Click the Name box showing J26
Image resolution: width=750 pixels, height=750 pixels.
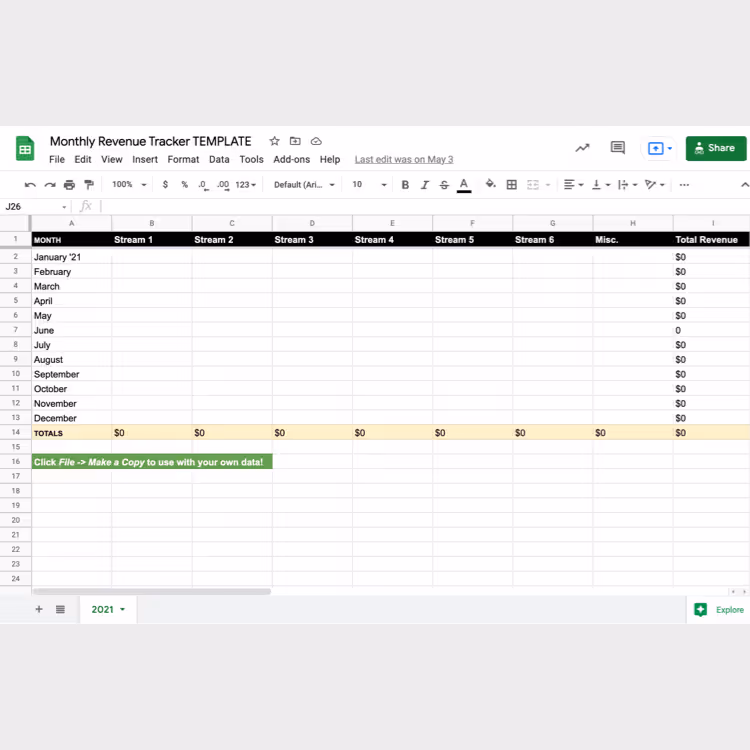pyautogui.click(x=36, y=207)
